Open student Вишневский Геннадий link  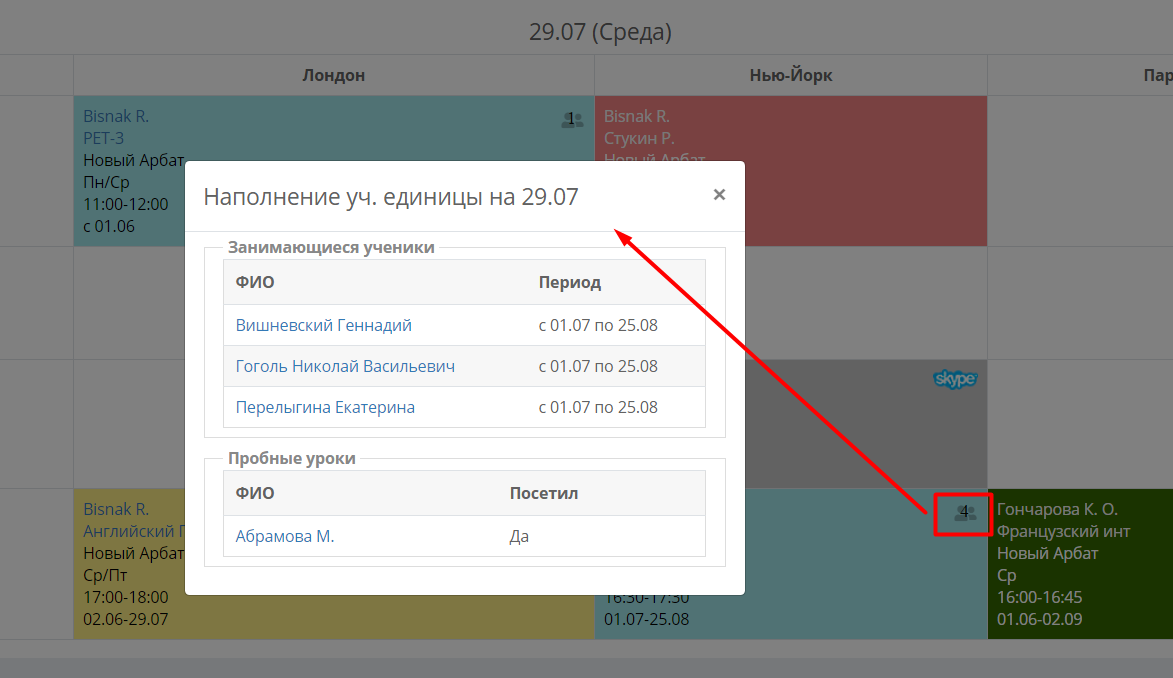click(323, 326)
